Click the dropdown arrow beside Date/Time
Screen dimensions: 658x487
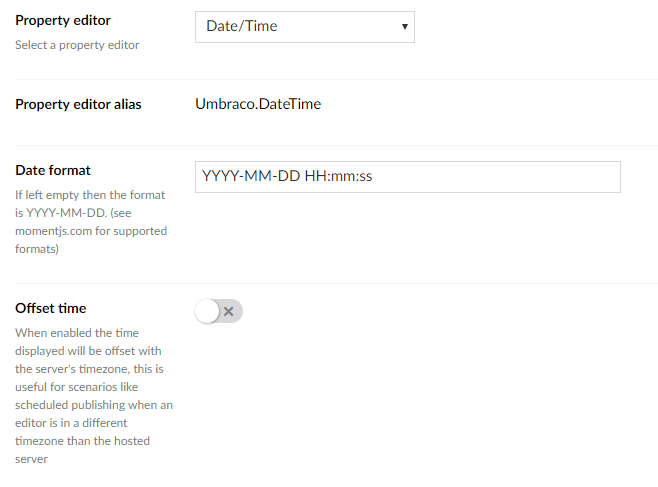tap(405, 27)
